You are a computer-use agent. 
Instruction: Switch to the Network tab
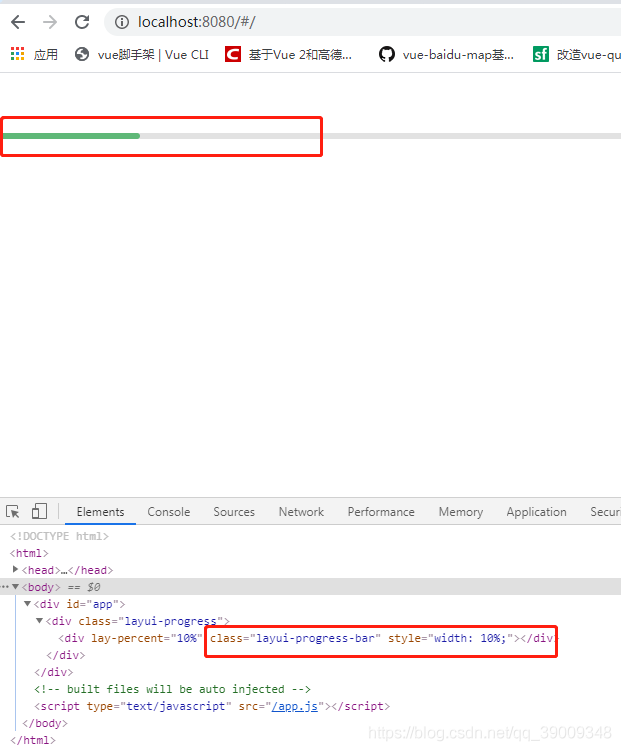point(301,512)
